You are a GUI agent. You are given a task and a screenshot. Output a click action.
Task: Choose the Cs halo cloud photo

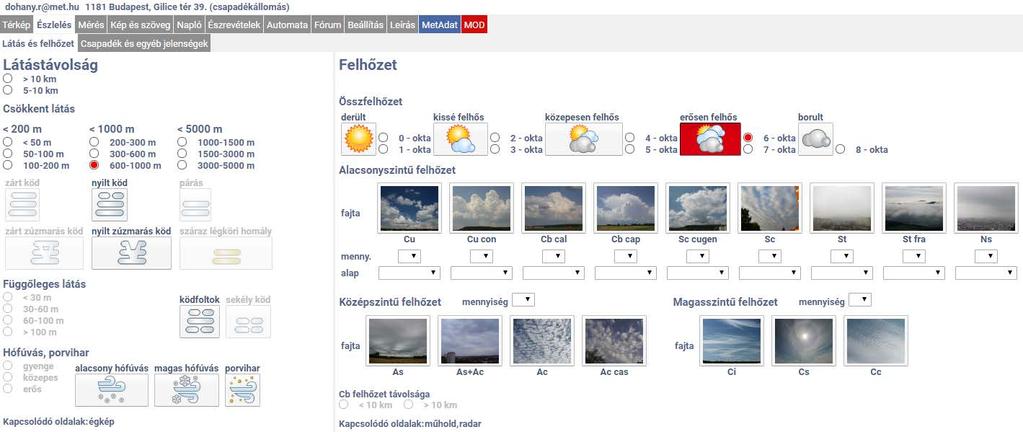pyautogui.click(x=803, y=341)
